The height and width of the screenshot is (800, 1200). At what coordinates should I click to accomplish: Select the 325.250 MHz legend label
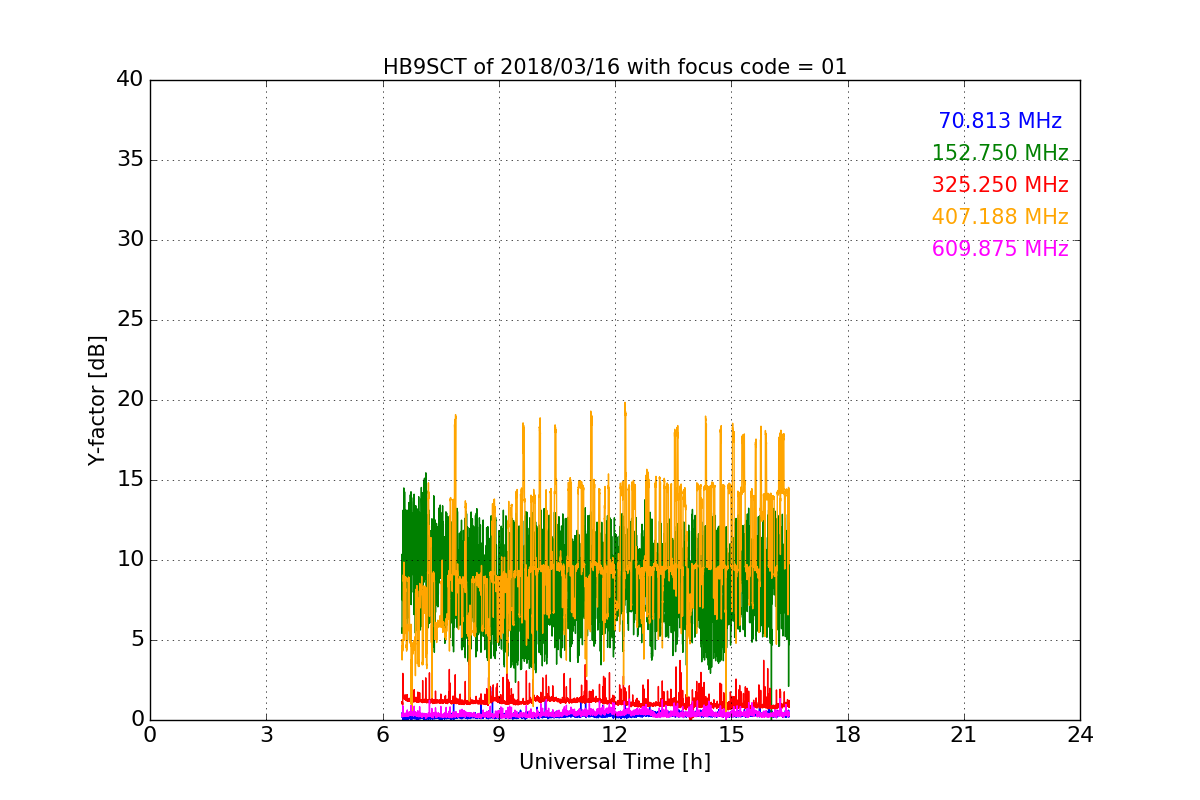pos(1000,185)
